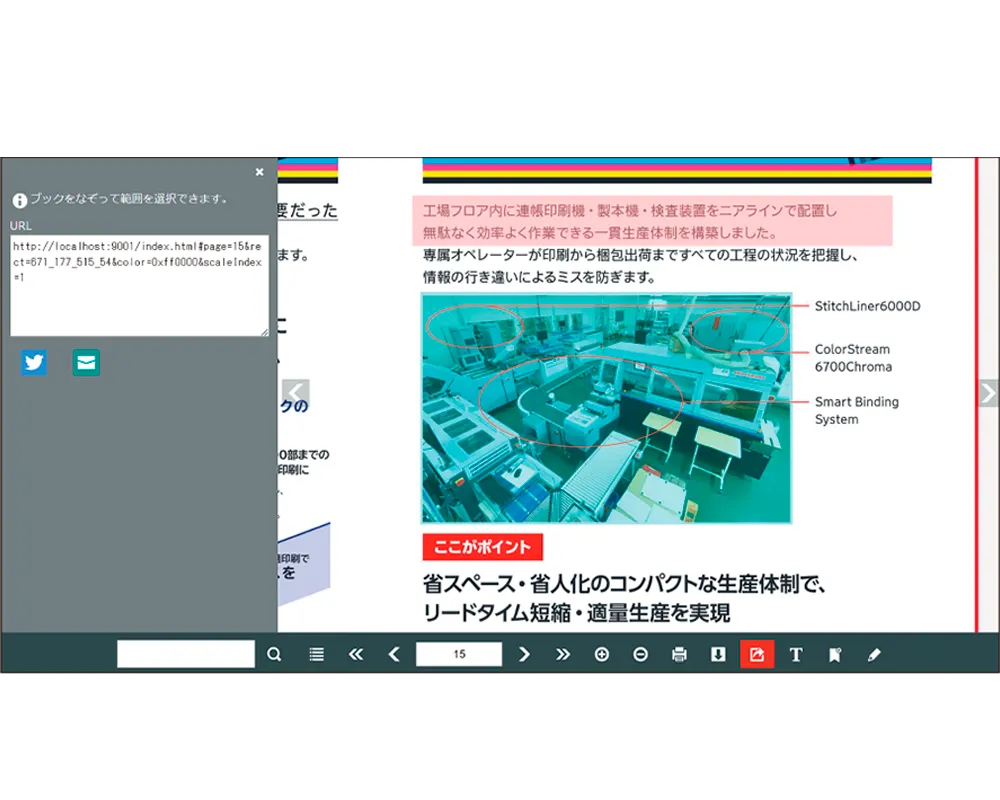1000x800 pixels.
Task: Click the page number field showing 15
Action: click(x=459, y=655)
